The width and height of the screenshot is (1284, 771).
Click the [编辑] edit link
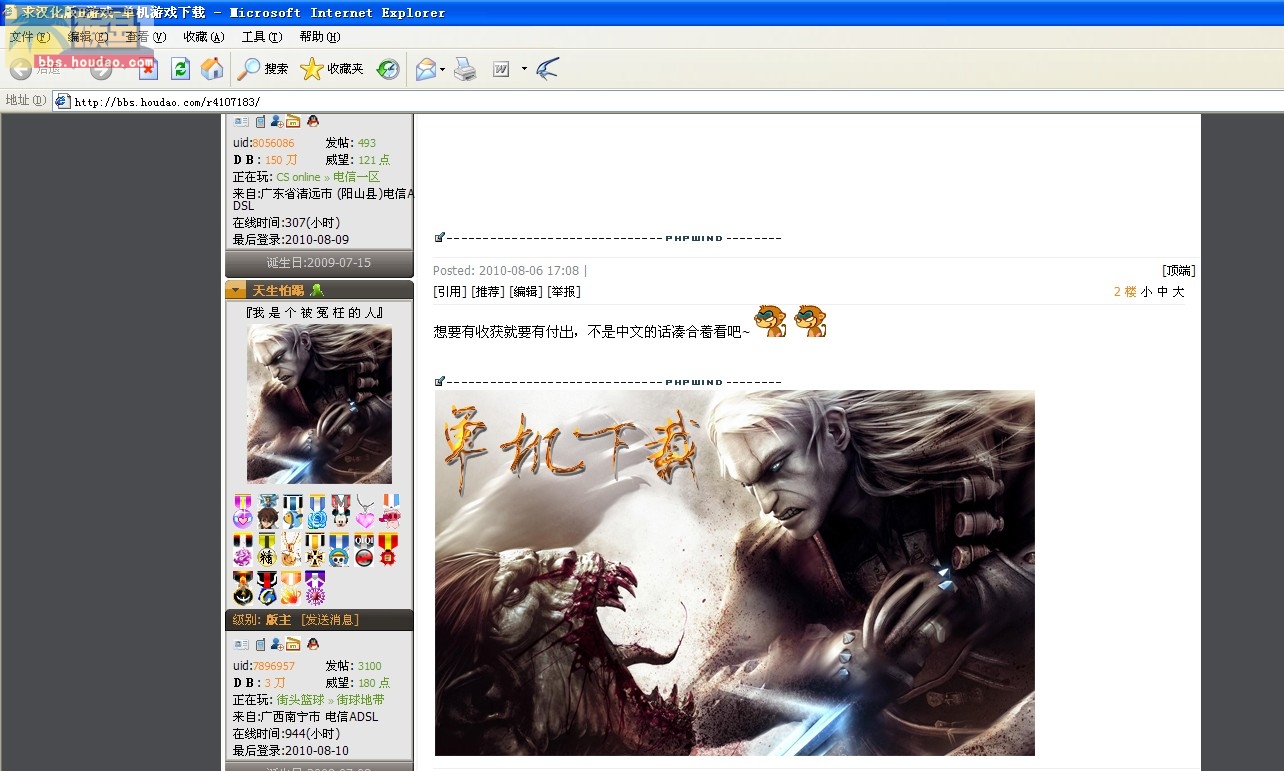tap(526, 292)
